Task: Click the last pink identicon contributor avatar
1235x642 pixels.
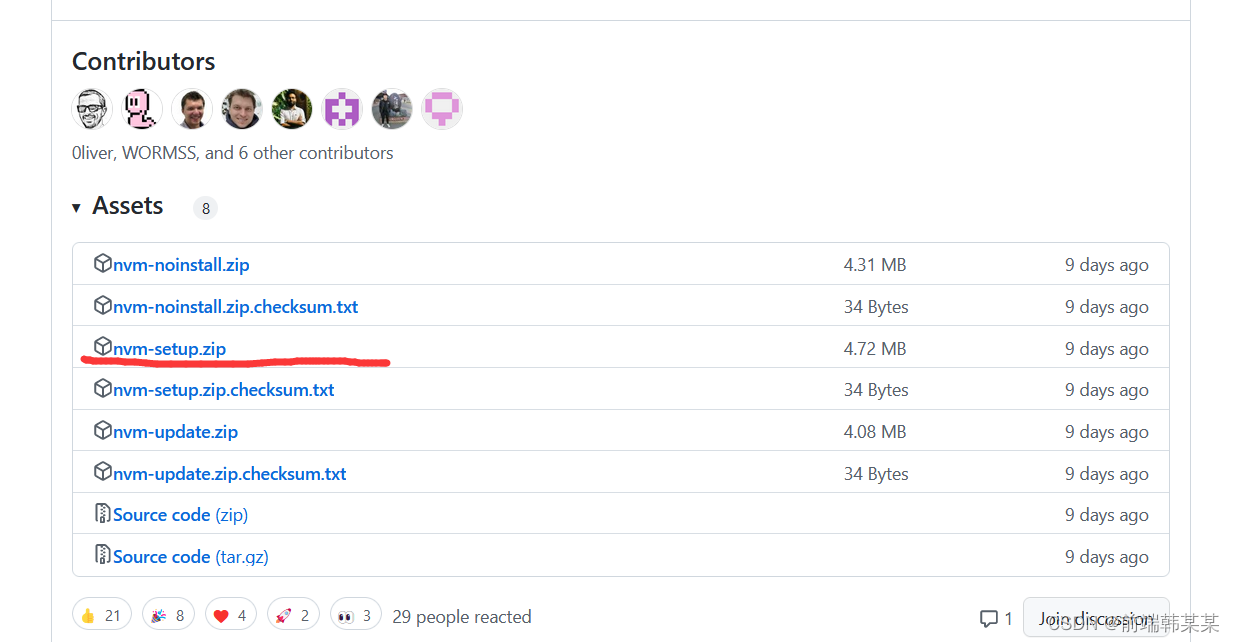Action: [x=442, y=109]
